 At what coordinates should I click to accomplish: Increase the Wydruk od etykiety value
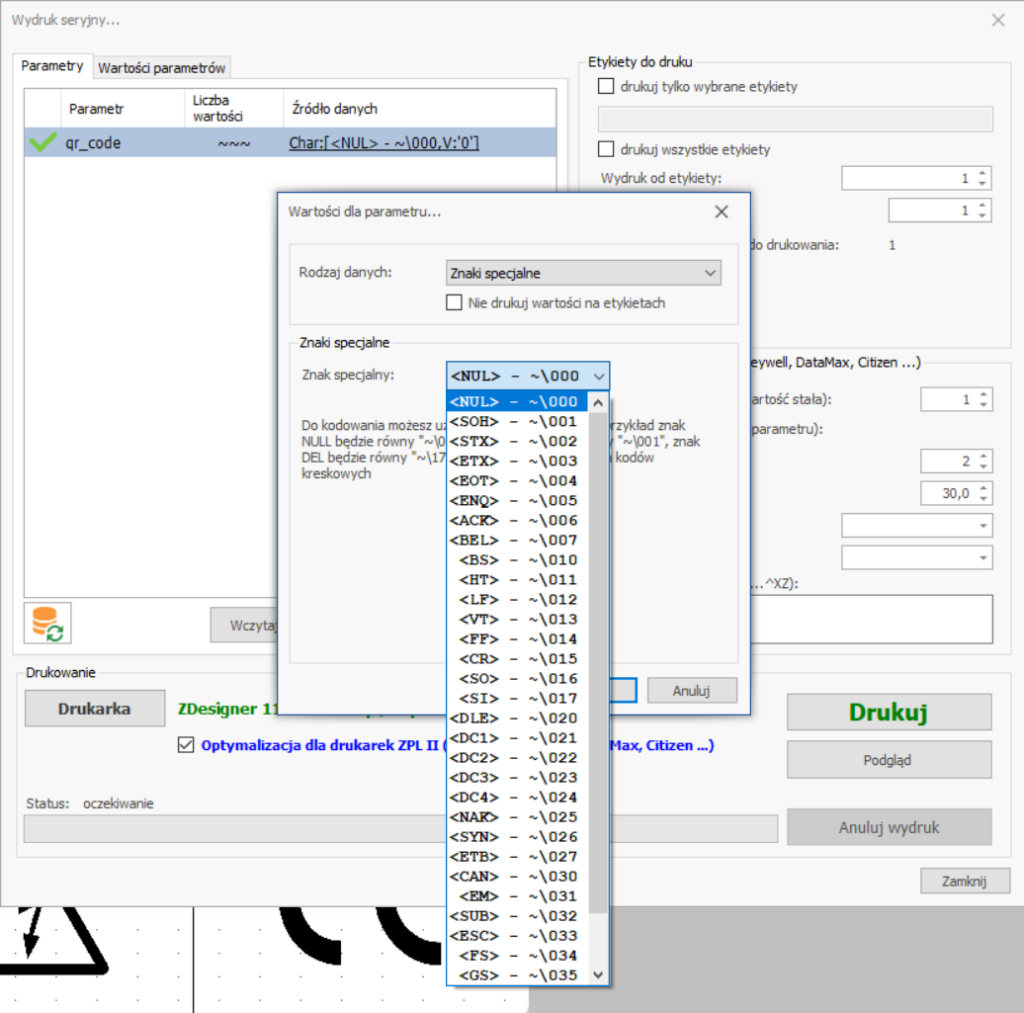[982, 173]
